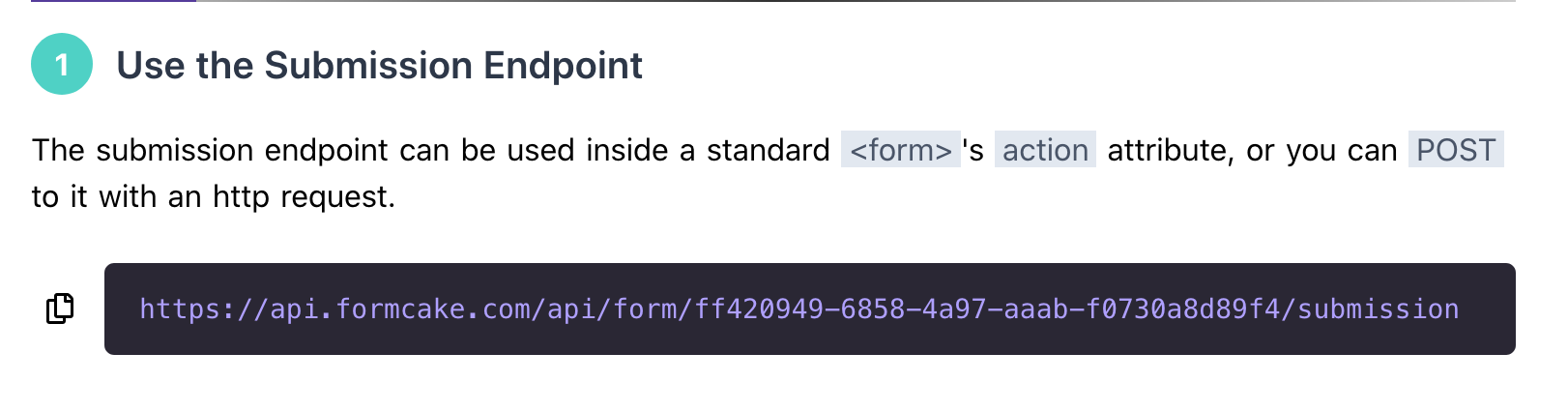Image resolution: width=1568 pixels, height=412 pixels.
Task: Click the word "attribute," in the description
Action: 1171,151
